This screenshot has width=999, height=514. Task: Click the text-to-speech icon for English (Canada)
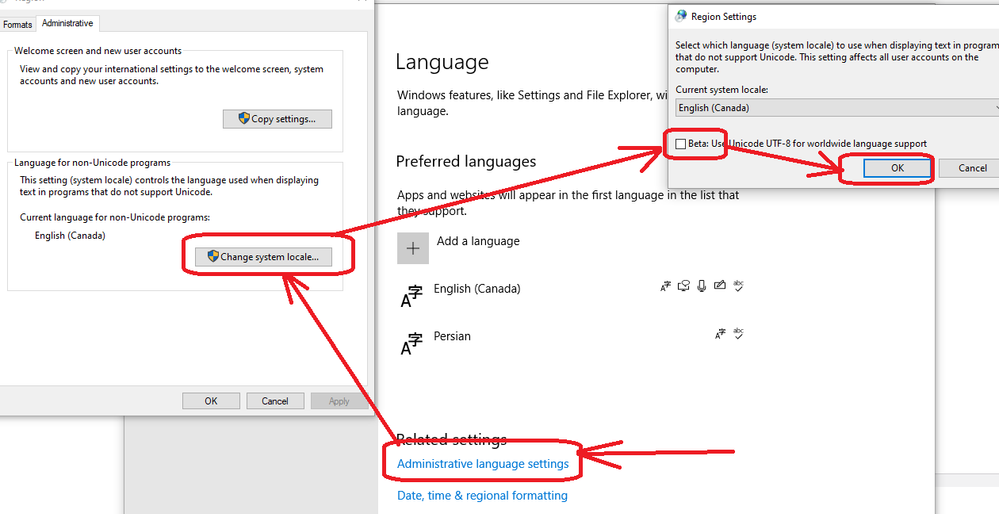click(684, 286)
